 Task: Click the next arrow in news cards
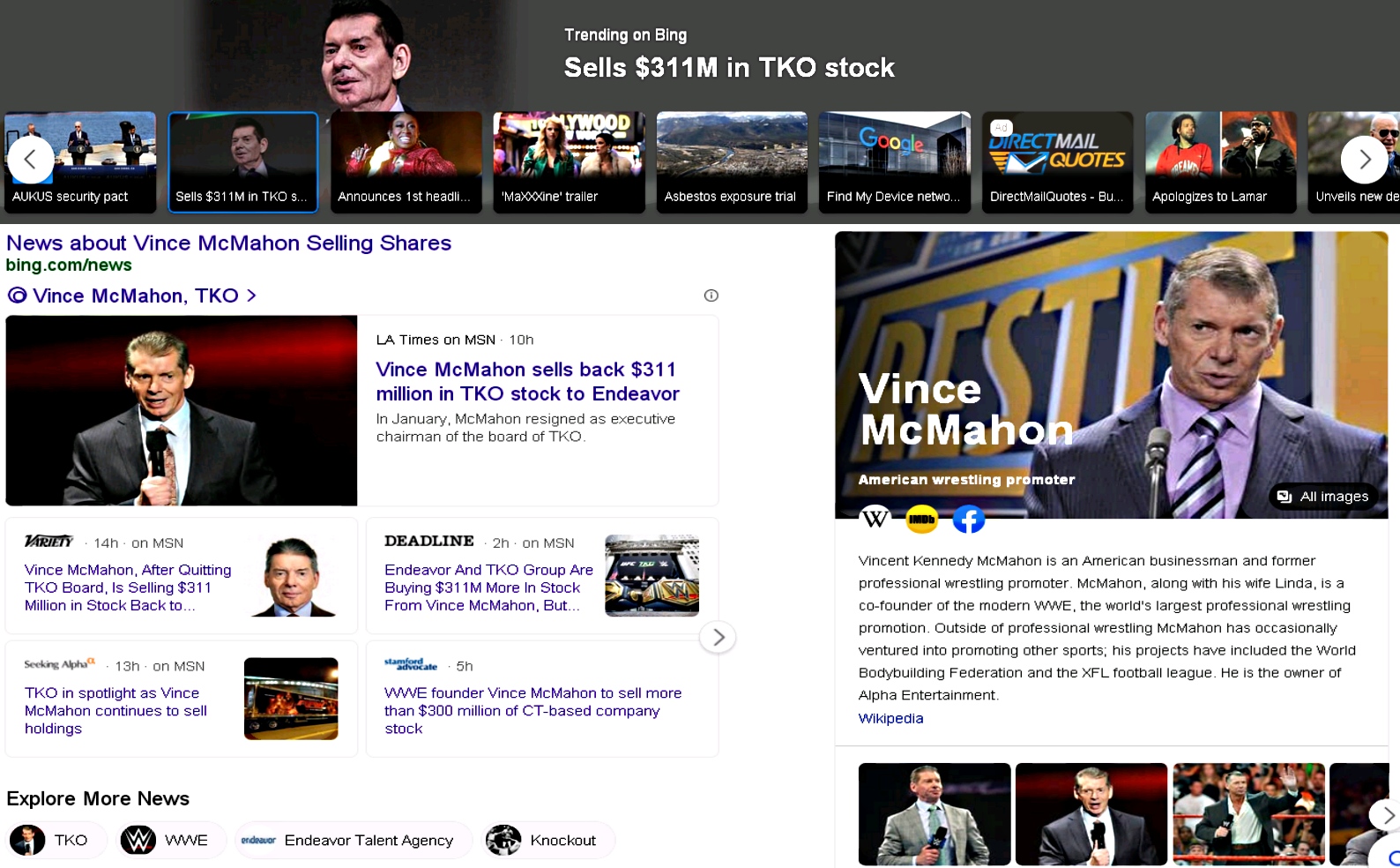tap(718, 637)
